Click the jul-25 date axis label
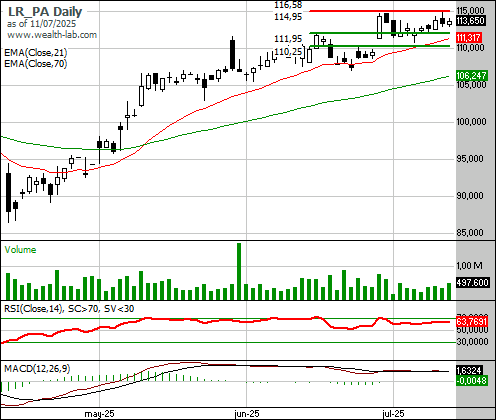The image size is (496, 420). (x=393, y=414)
